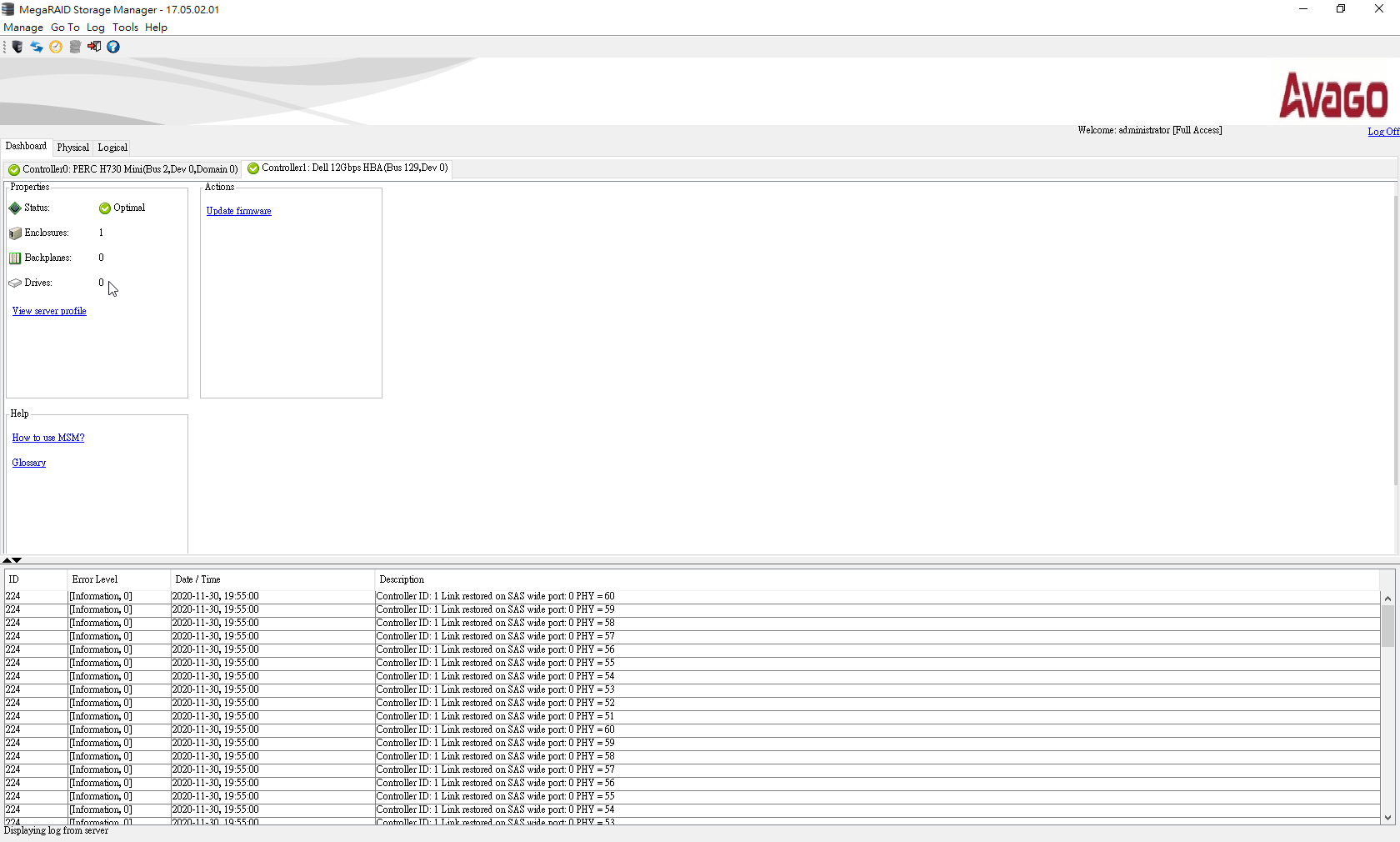Click the server icon in the toolbar
Viewport: 1400px width, 842px height.
(x=17, y=47)
